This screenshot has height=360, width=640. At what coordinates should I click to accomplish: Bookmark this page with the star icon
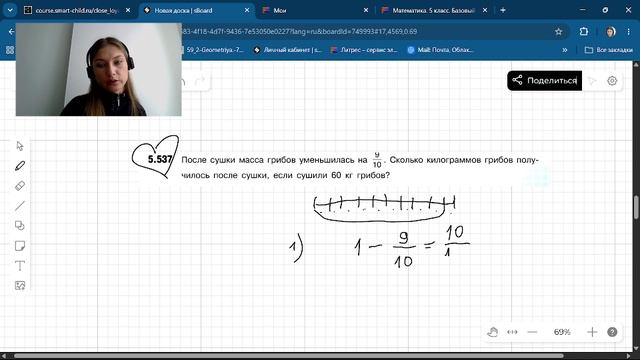(558, 31)
